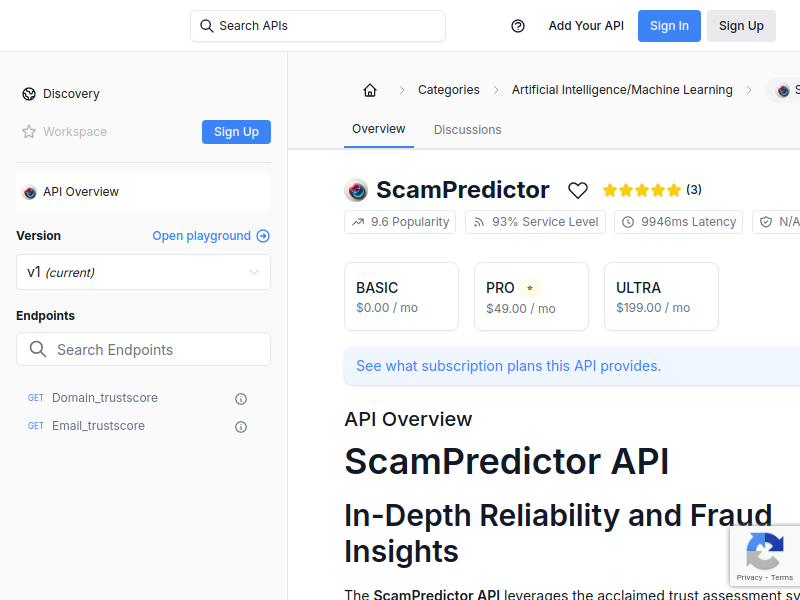Click the Domain_trustscore info icon
This screenshot has width=800, height=600.
pyautogui.click(x=241, y=399)
